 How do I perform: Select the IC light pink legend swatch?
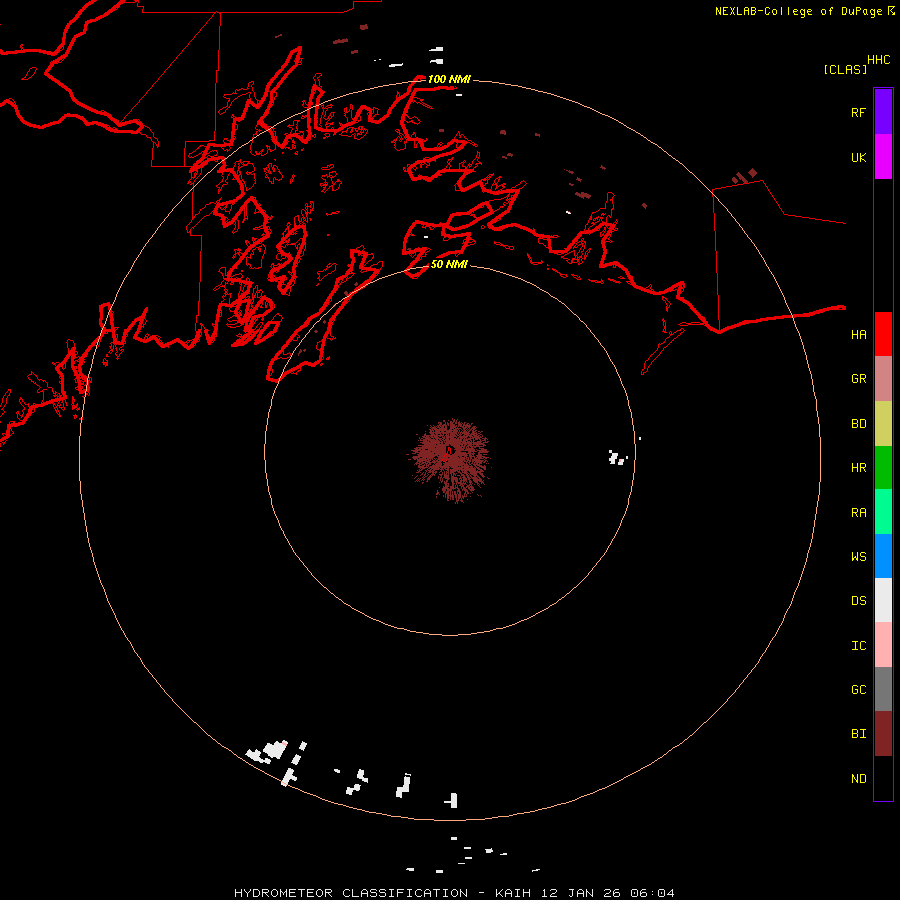pos(883,645)
